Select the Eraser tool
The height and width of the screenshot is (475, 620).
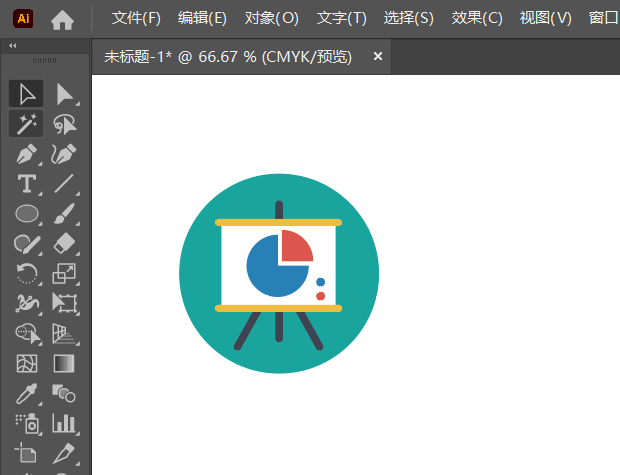click(64, 244)
